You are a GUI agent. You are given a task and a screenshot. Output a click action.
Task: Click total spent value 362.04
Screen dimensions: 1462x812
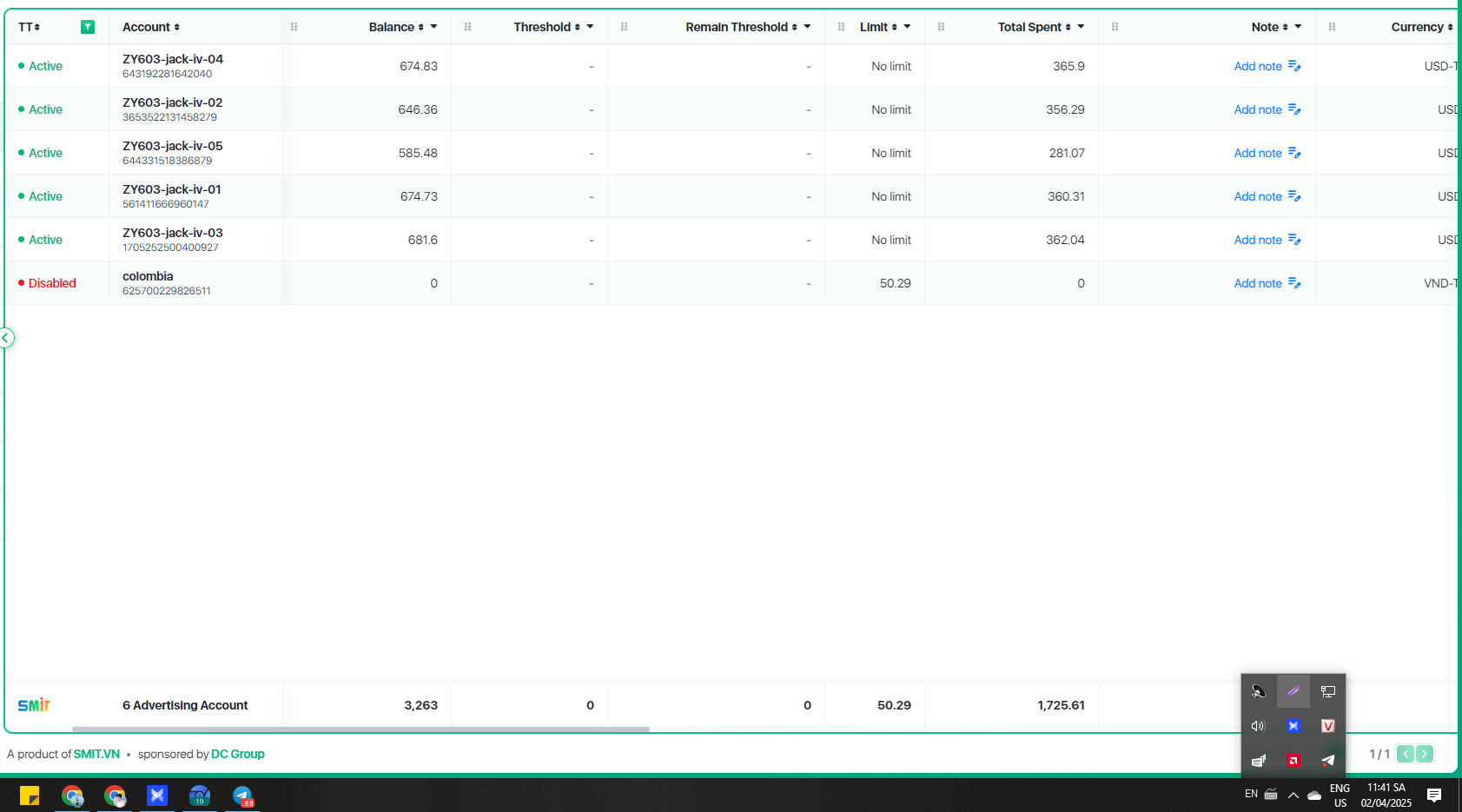coord(1065,240)
